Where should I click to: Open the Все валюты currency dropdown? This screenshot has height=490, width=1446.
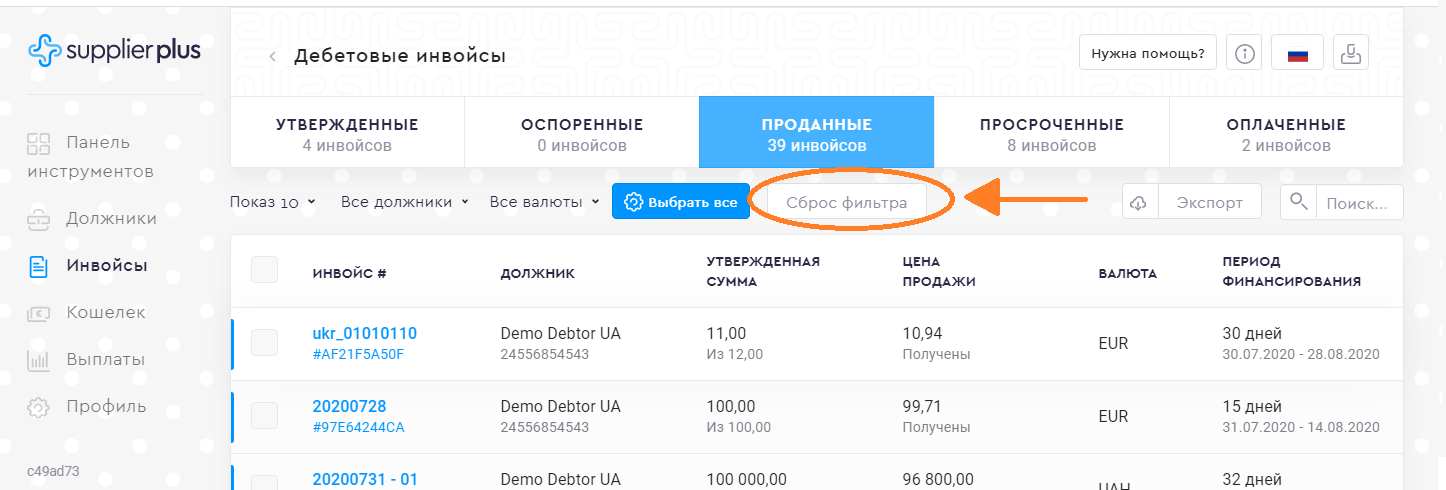(544, 202)
